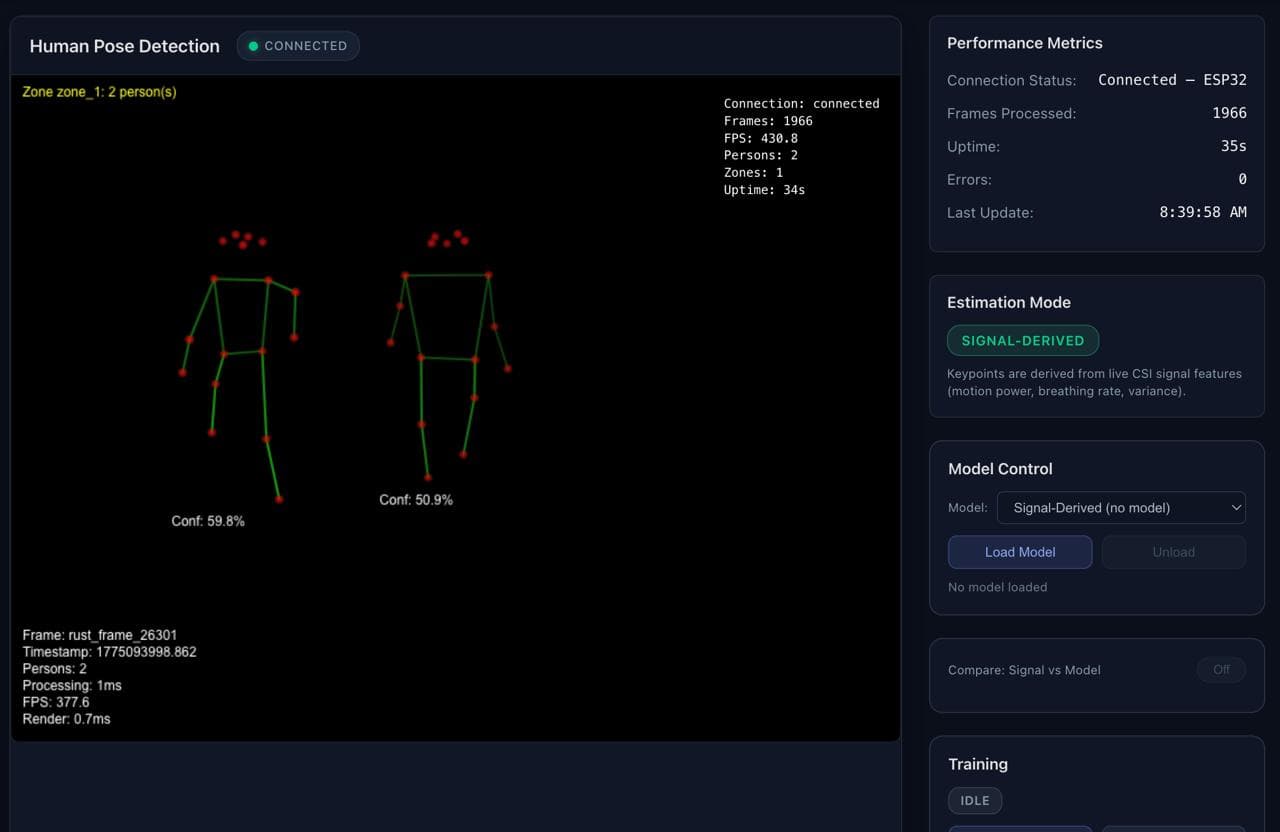Click the 'Conf: 50.9%' label
The height and width of the screenshot is (832, 1280).
tap(416, 500)
